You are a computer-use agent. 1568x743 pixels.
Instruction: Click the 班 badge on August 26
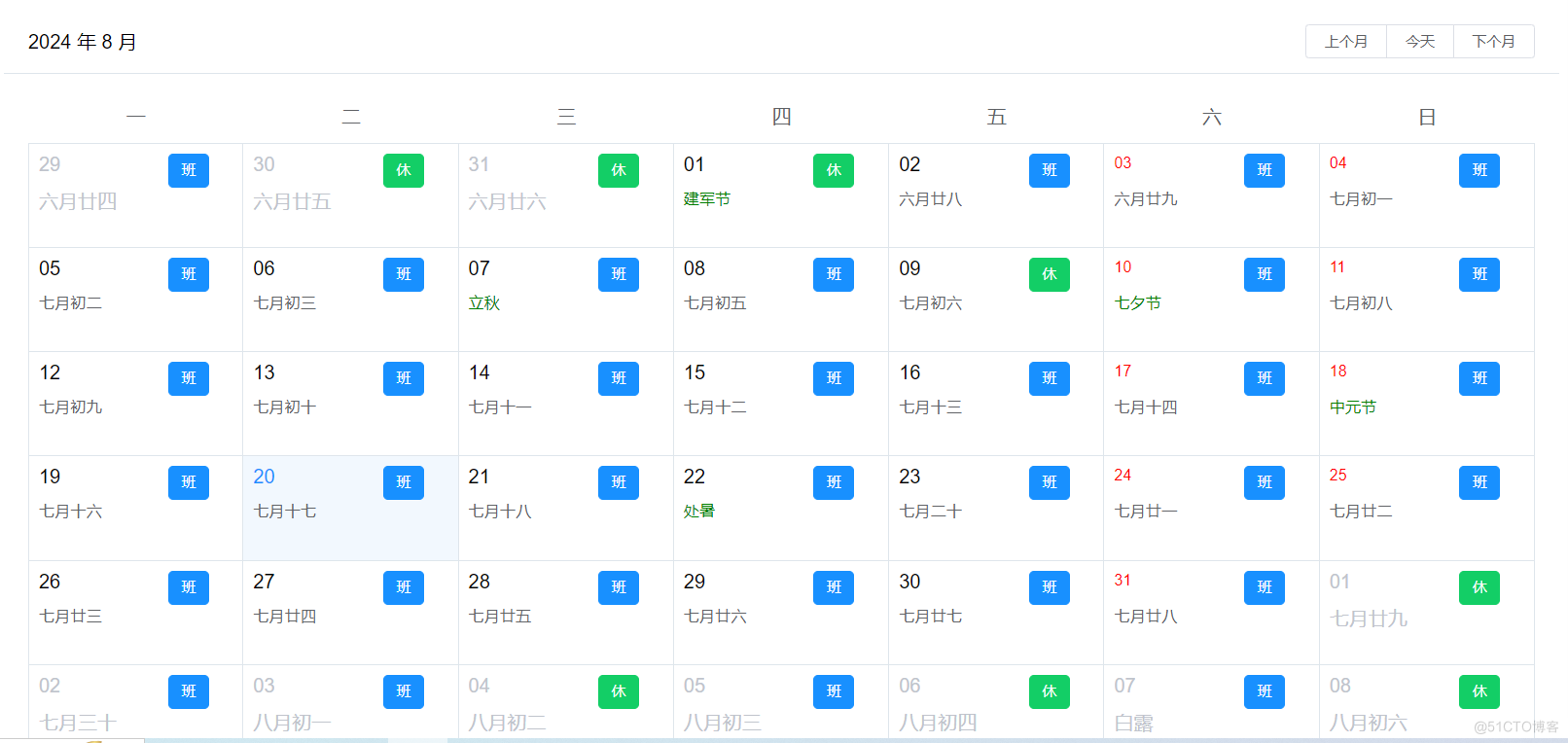pyautogui.click(x=189, y=587)
